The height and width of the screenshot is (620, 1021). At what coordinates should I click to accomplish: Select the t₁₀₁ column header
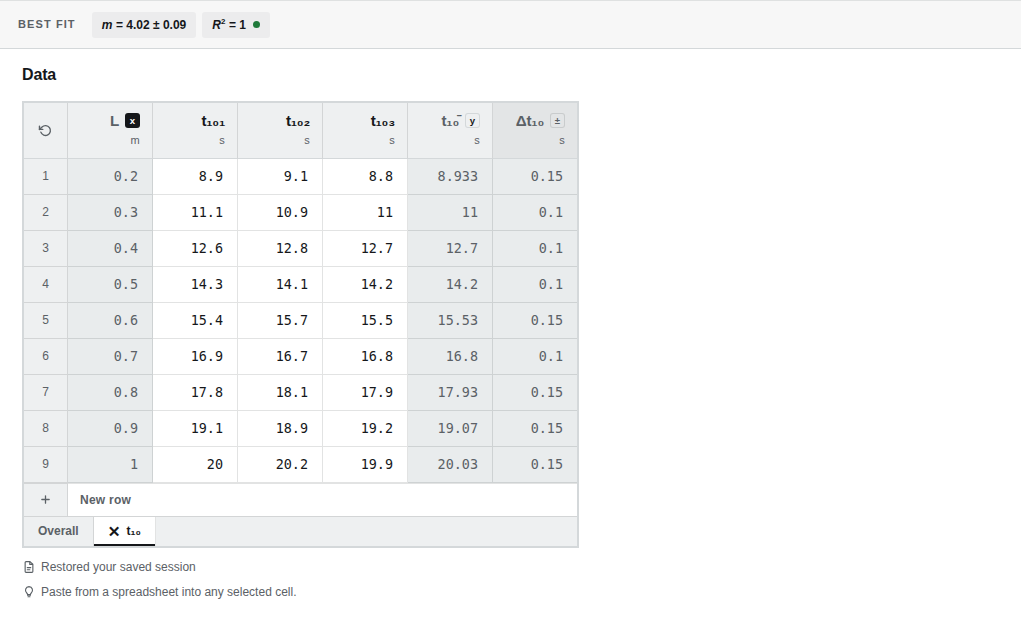click(195, 130)
